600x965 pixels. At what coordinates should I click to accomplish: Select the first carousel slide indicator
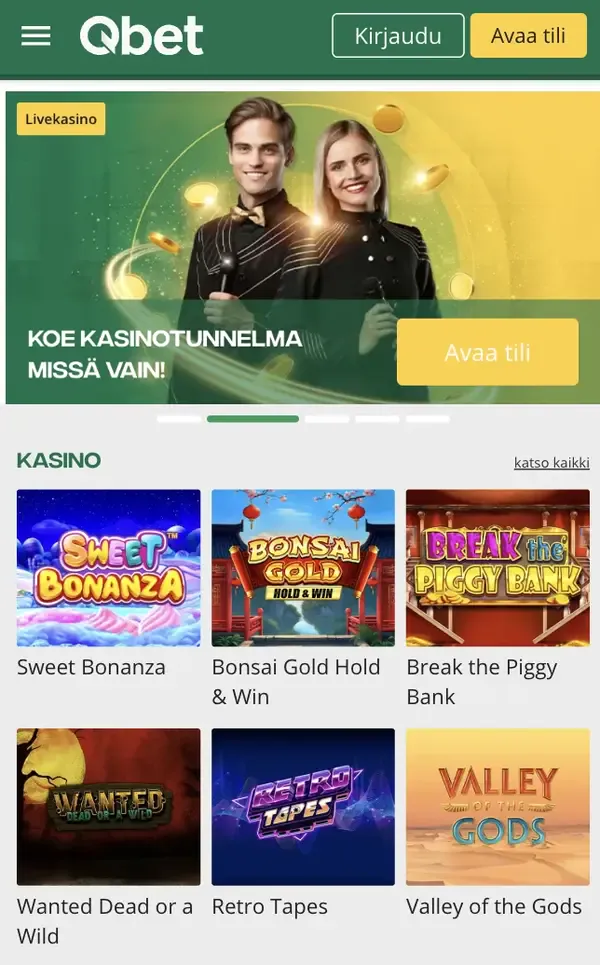pyautogui.click(x=179, y=419)
